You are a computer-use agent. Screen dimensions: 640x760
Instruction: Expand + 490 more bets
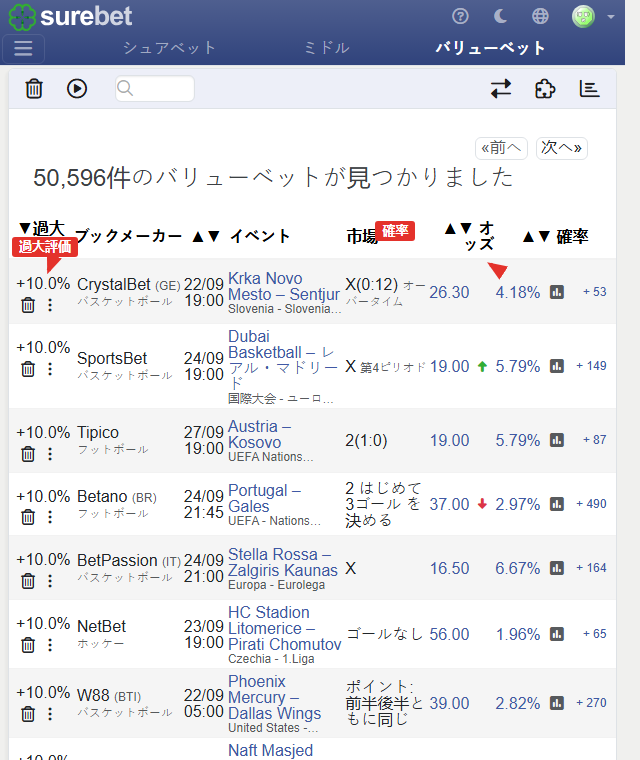591,504
